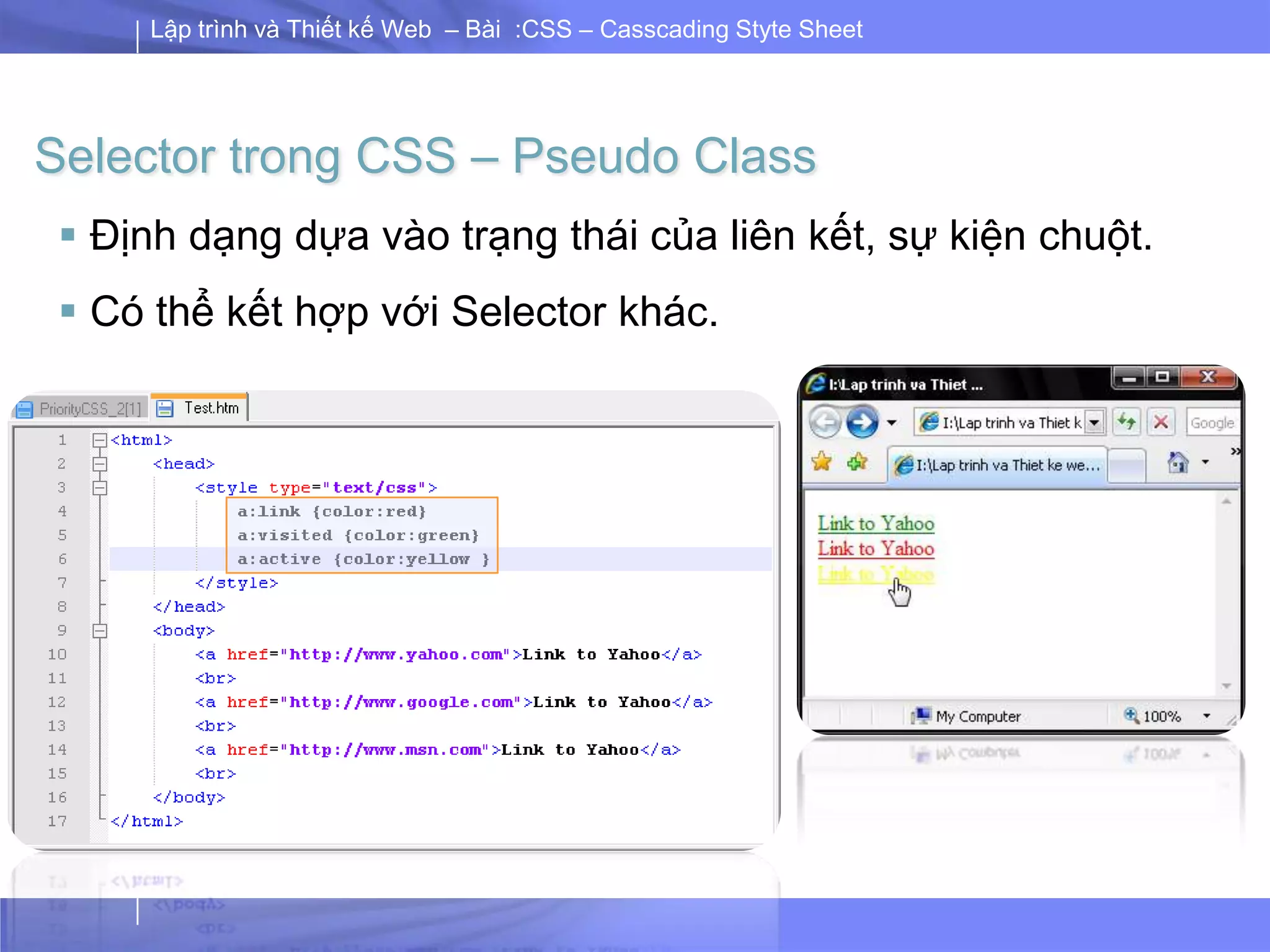Click the browser Home icon
The height and width of the screenshot is (952, 1270).
pos(1178,462)
